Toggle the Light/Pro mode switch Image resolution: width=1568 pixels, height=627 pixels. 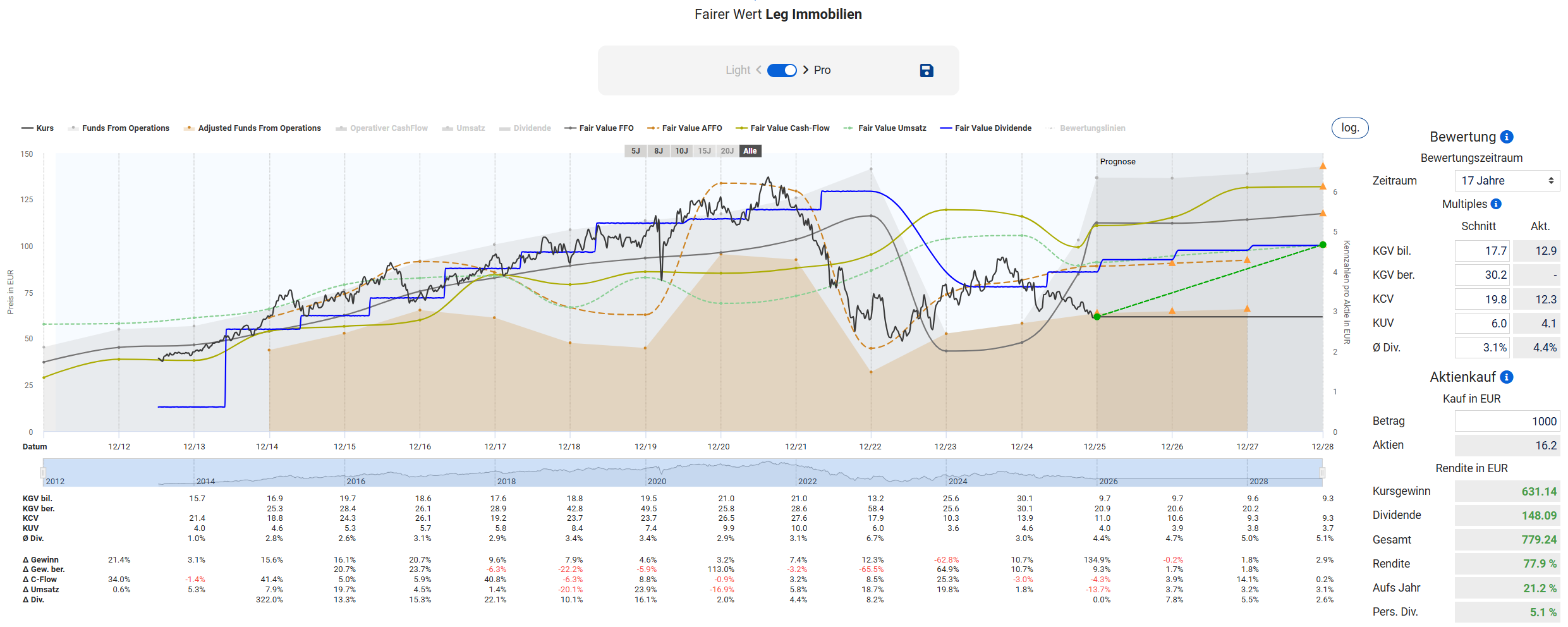(x=782, y=70)
